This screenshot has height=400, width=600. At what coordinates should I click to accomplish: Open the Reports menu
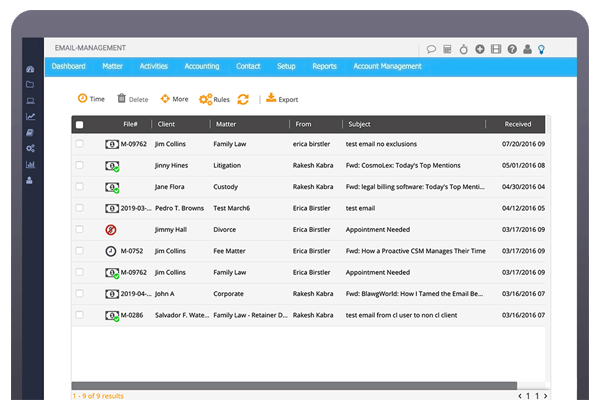[x=324, y=66]
